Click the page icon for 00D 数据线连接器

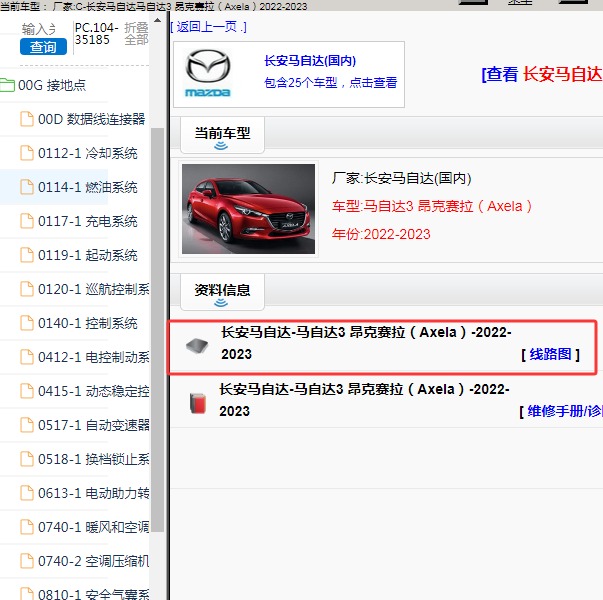click(x=27, y=119)
